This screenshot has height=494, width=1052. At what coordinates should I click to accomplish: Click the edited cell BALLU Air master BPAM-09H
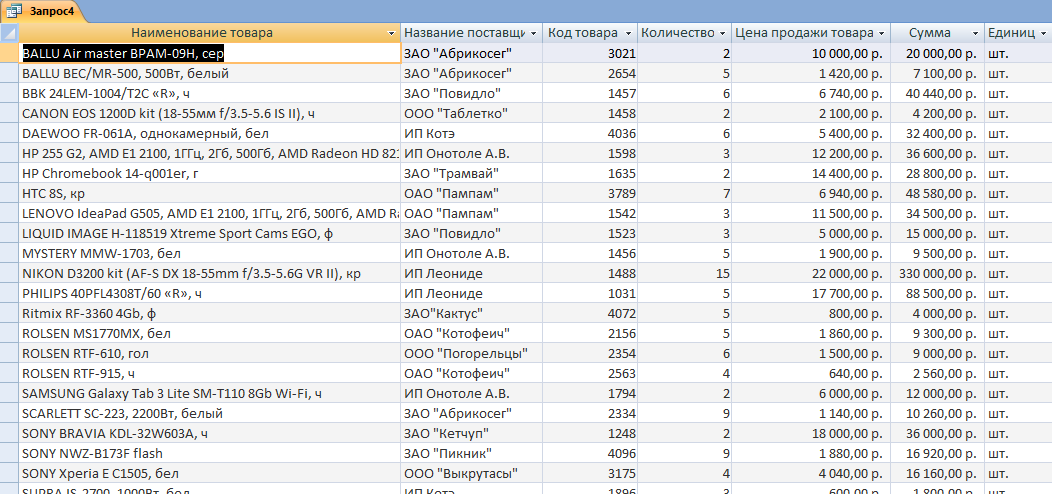tap(210, 54)
